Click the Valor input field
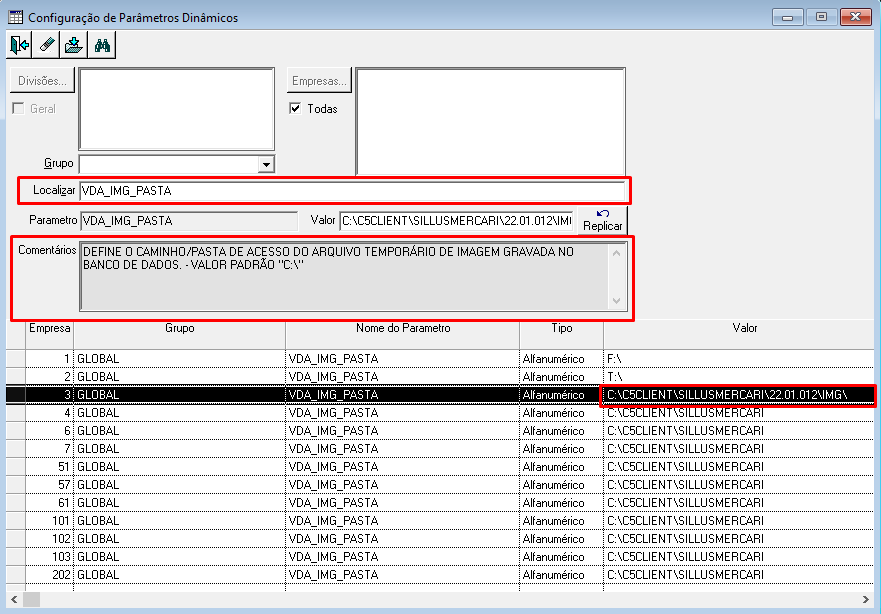Screen dimensions: 881x614 [x=456, y=221]
